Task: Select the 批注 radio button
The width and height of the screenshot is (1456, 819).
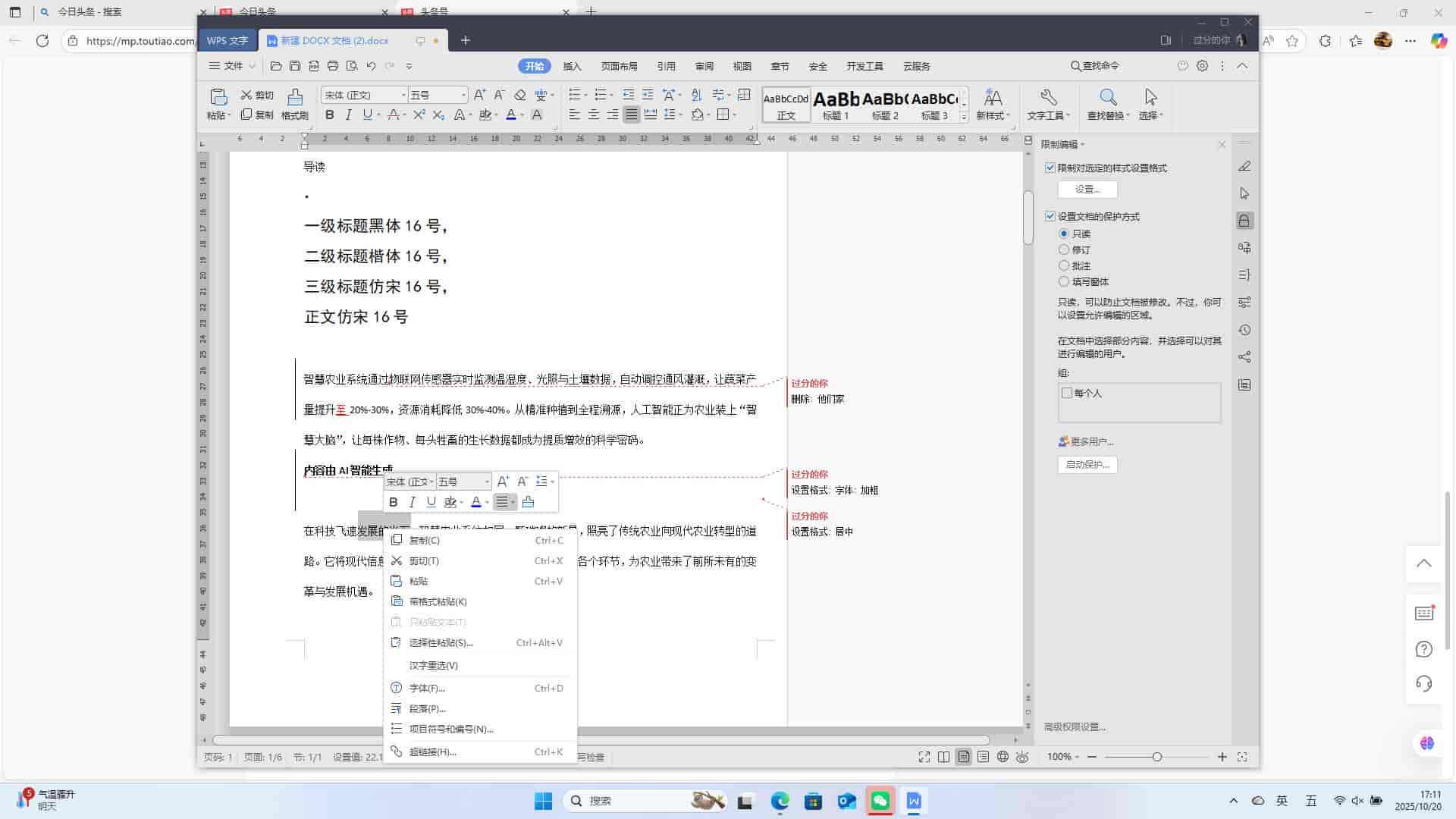Action: pyautogui.click(x=1064, y=265)
